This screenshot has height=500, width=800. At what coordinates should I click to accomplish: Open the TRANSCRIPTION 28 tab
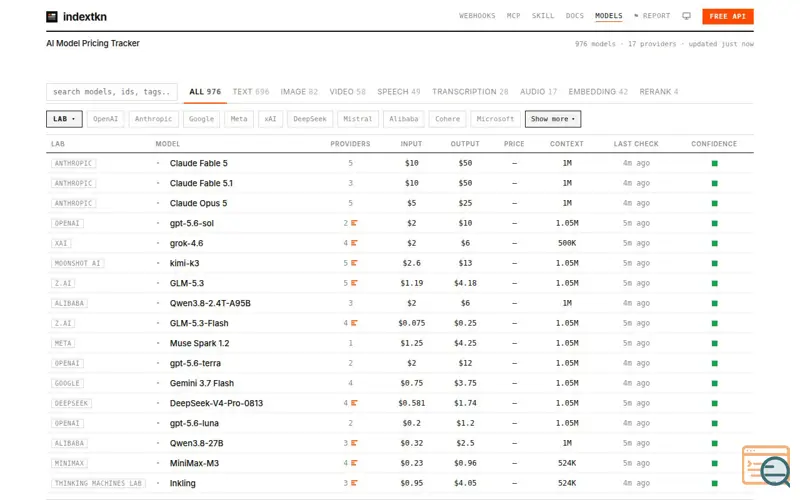470,92
